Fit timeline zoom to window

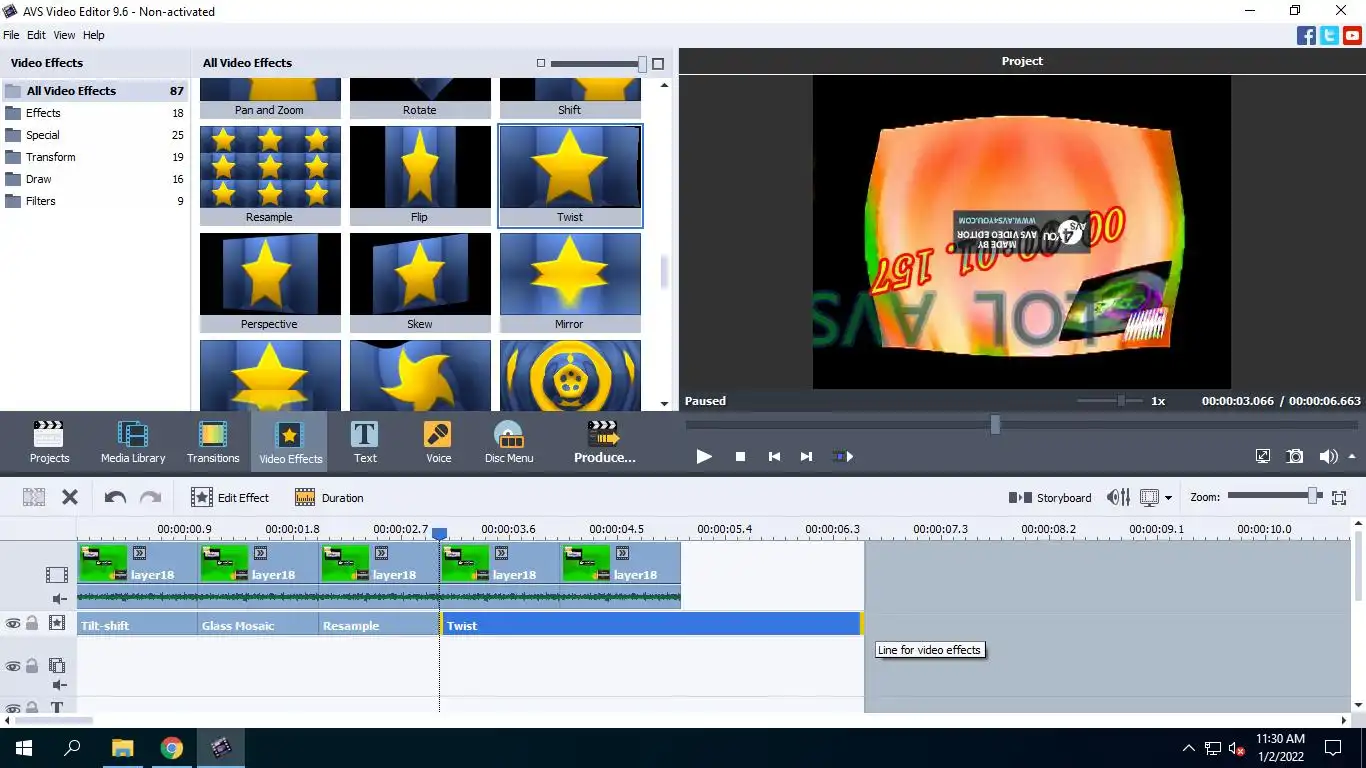click(x=1339, y=497)
